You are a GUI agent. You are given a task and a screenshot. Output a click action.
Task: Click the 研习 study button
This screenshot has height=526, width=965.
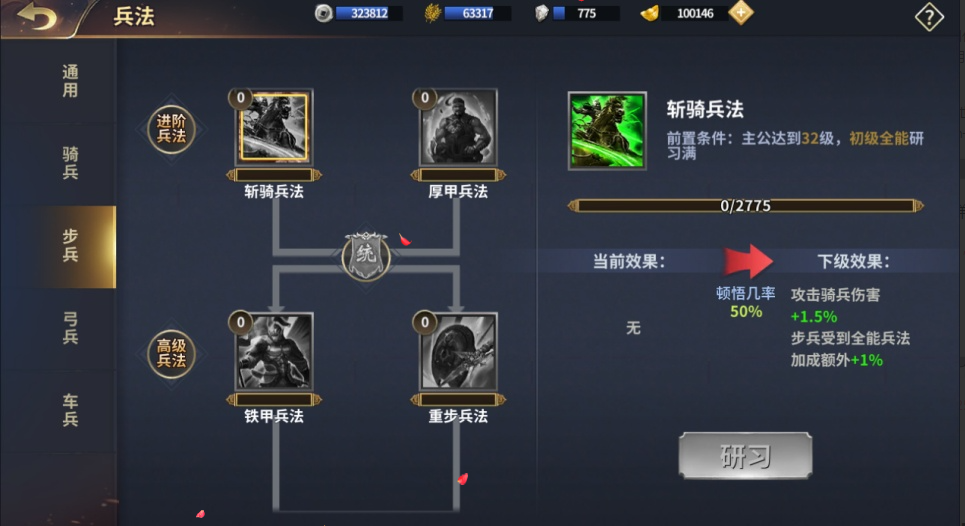[745, 455]
